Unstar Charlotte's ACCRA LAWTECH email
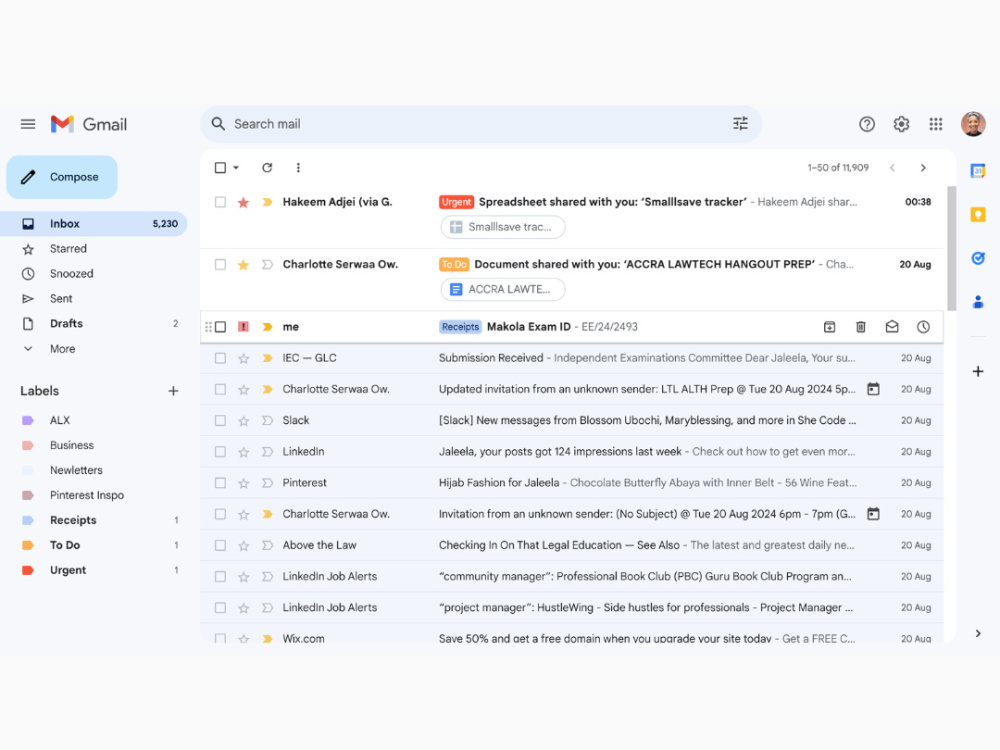The image size is (1000, 750). (243, 265)
